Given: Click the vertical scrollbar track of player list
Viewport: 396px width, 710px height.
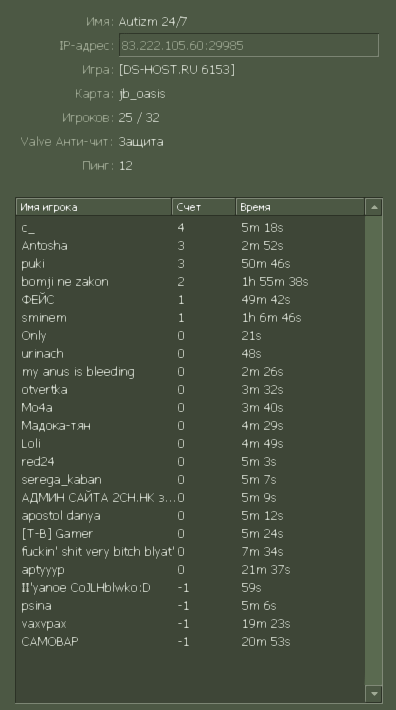Looking at the screenshot, I should pos(374,451).
